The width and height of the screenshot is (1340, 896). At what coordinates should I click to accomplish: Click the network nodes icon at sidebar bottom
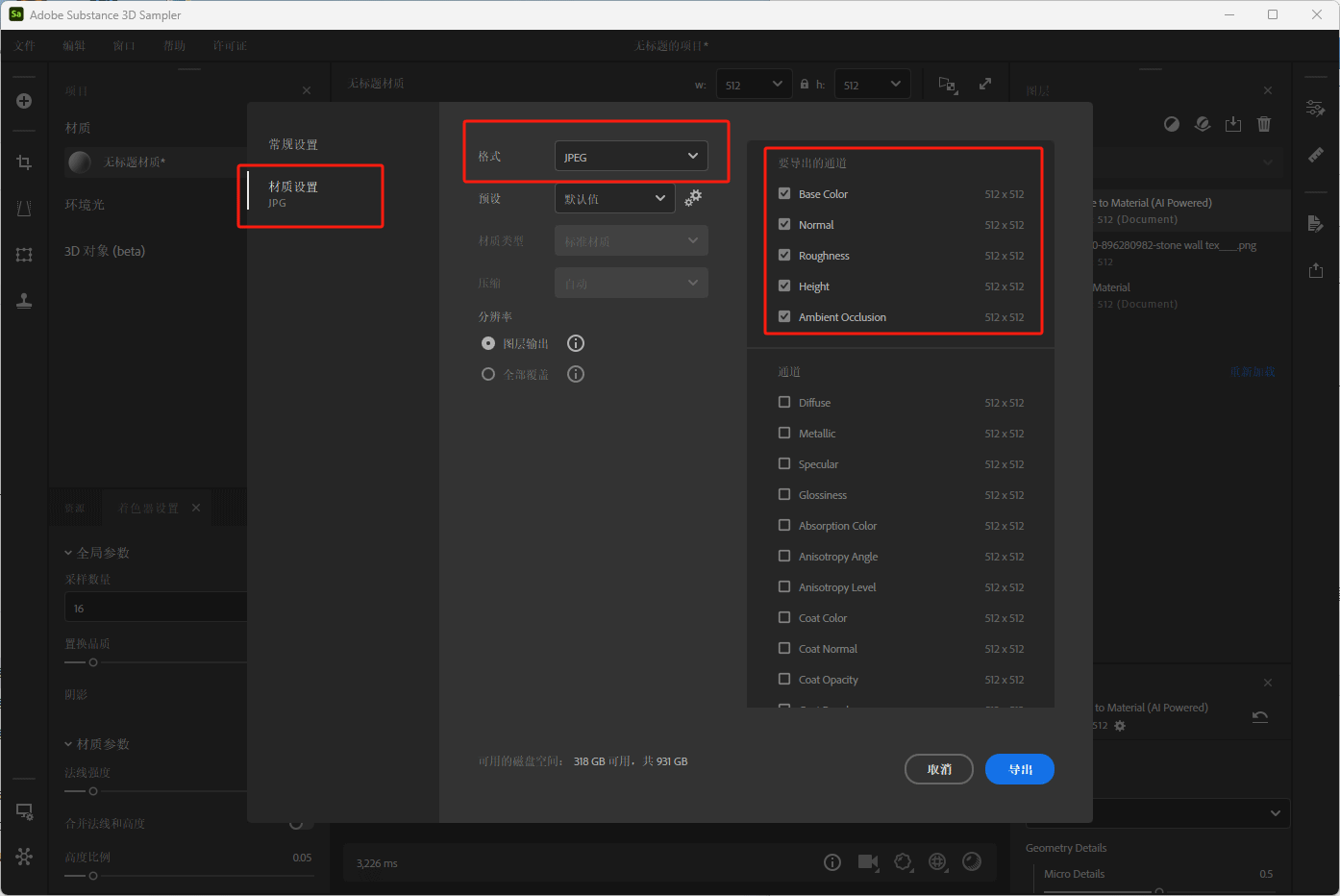pos(24,856)
